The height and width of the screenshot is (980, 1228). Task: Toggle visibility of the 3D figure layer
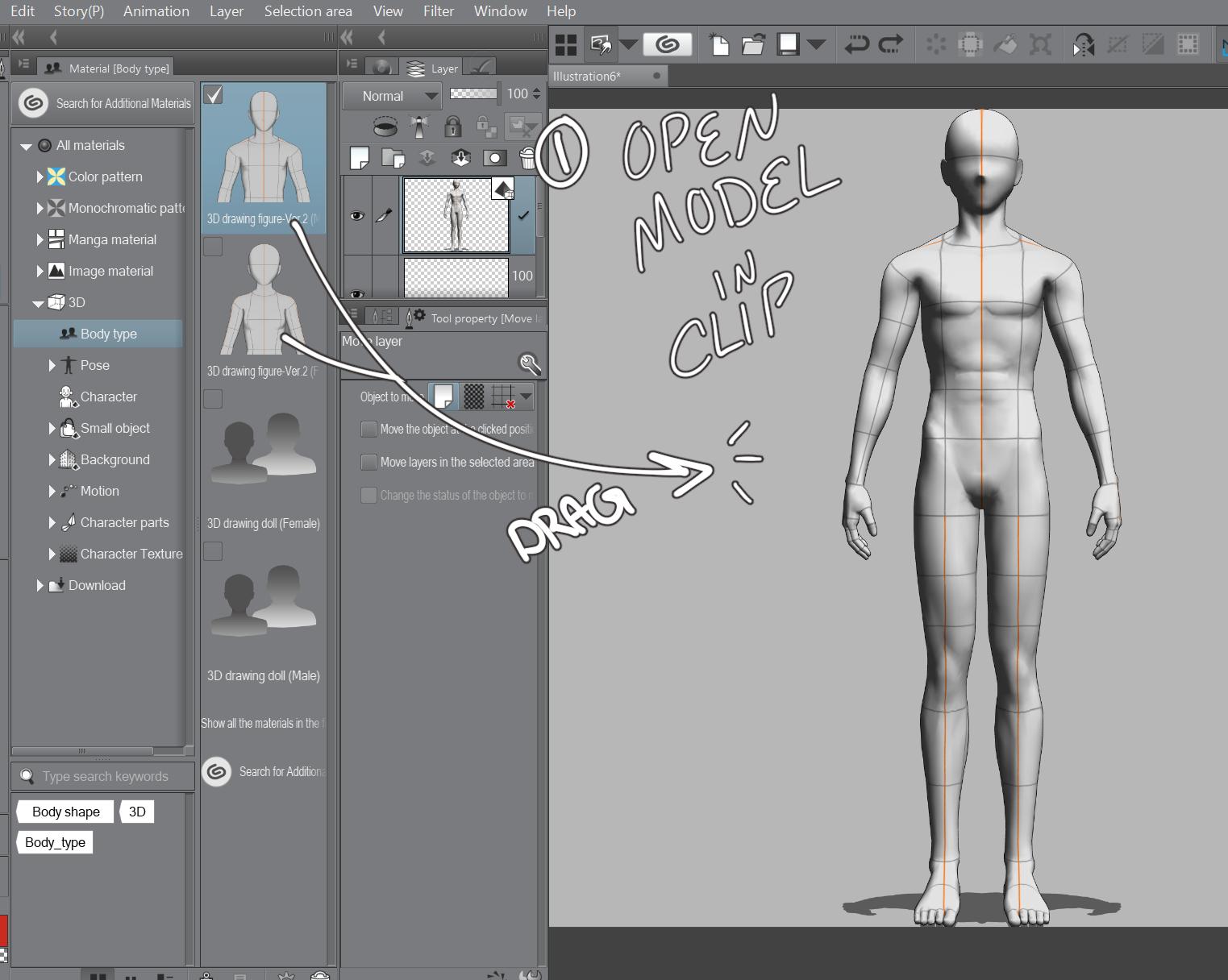pyautogui.click(x=357, y=215)
